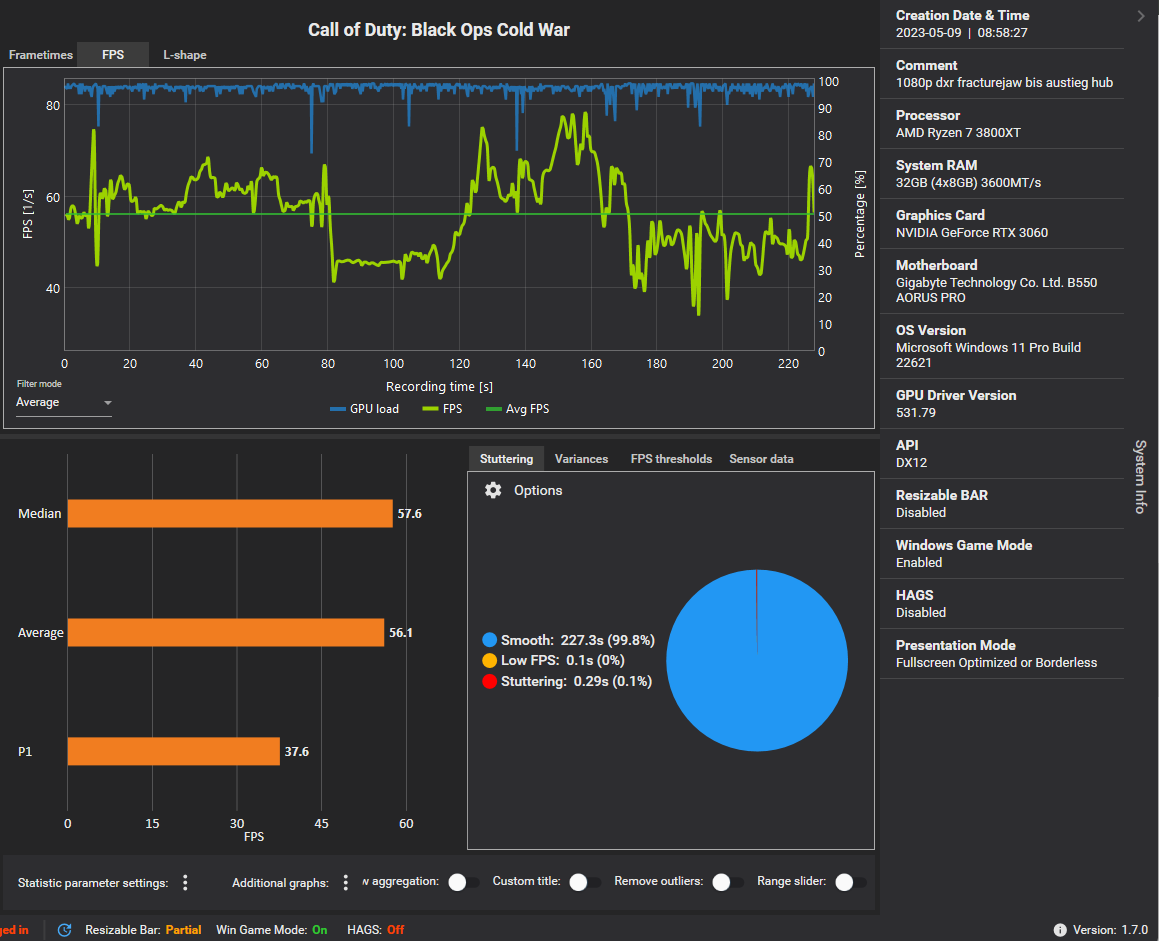Click the vertical System Info label

tap(1141, 477)
